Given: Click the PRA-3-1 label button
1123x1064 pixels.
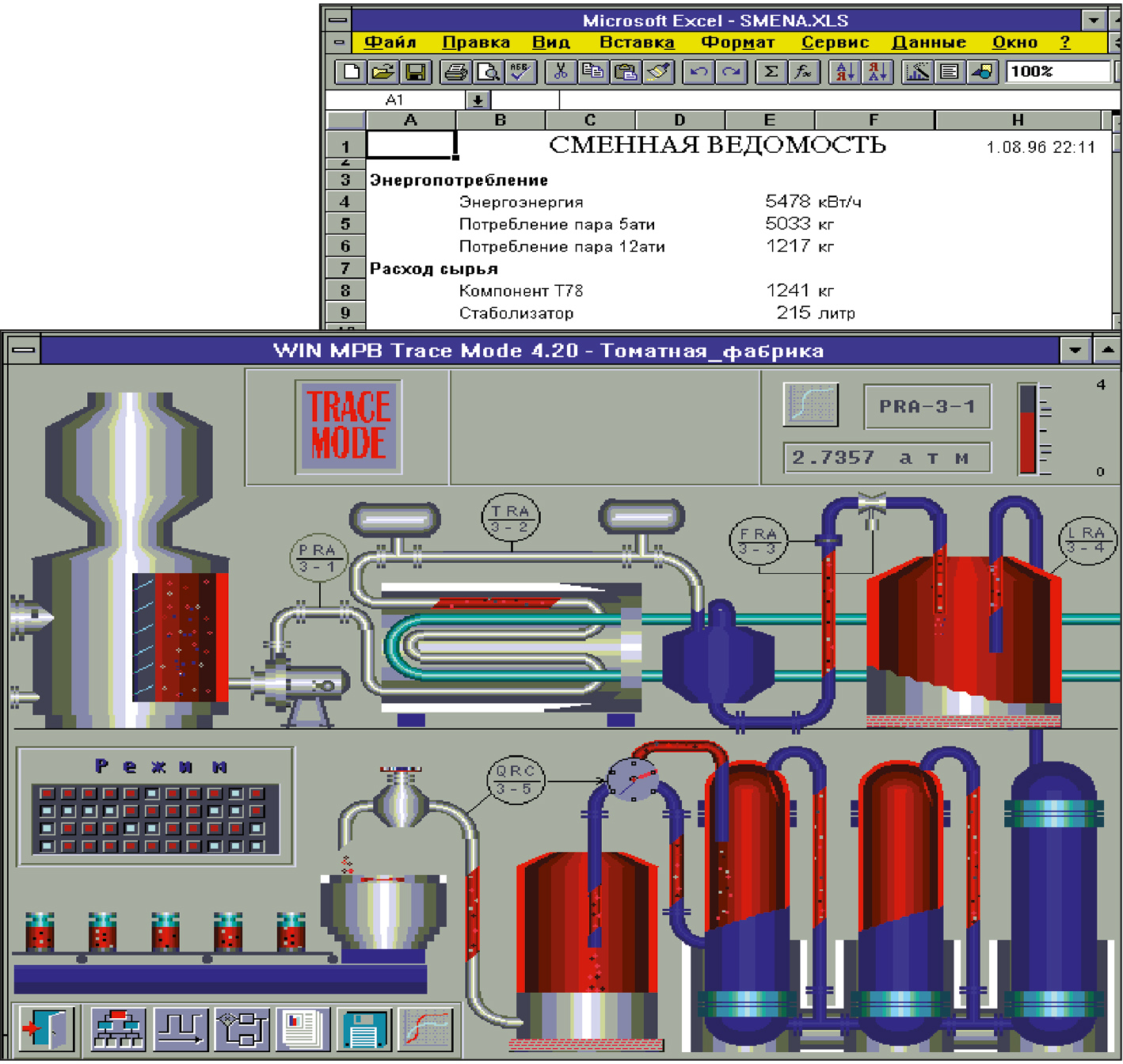Looking at the screenshot, I should tap(926, 407).
